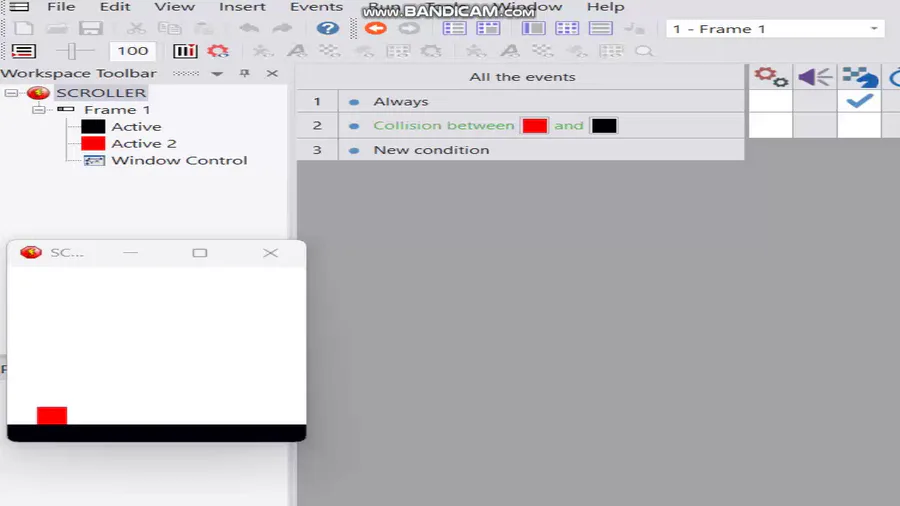This screenshot has height=506, width=900.
Task: Click the black object swatch in collision condition
Action: tap(604, 126)
